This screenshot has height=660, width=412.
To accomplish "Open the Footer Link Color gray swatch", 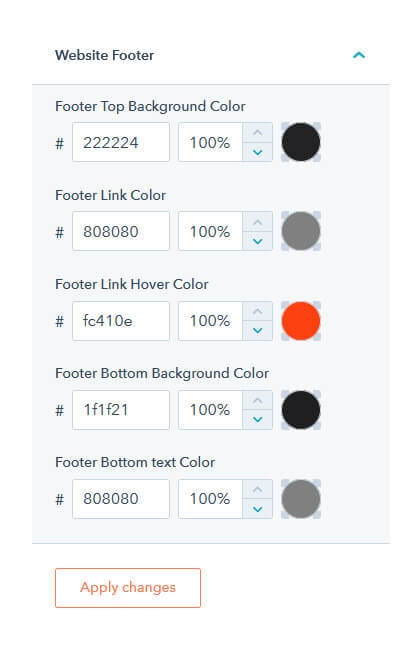I will tap(301, 231).
